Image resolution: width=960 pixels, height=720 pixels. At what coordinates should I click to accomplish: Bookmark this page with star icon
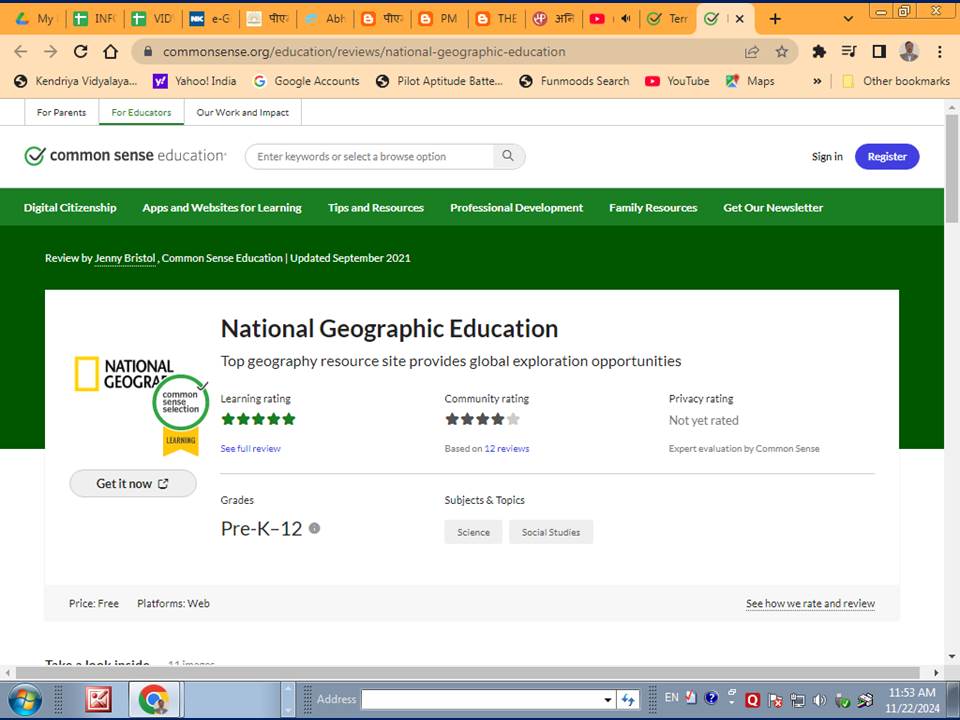pyautogui.click(x=782, y=51)
